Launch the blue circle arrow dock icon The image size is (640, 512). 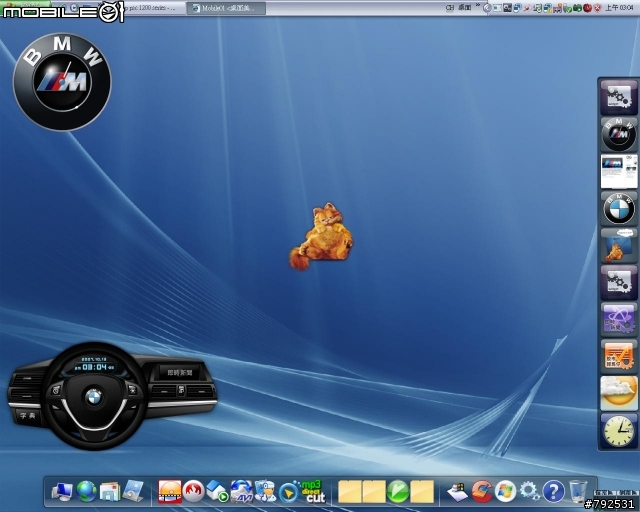[289, 492]
